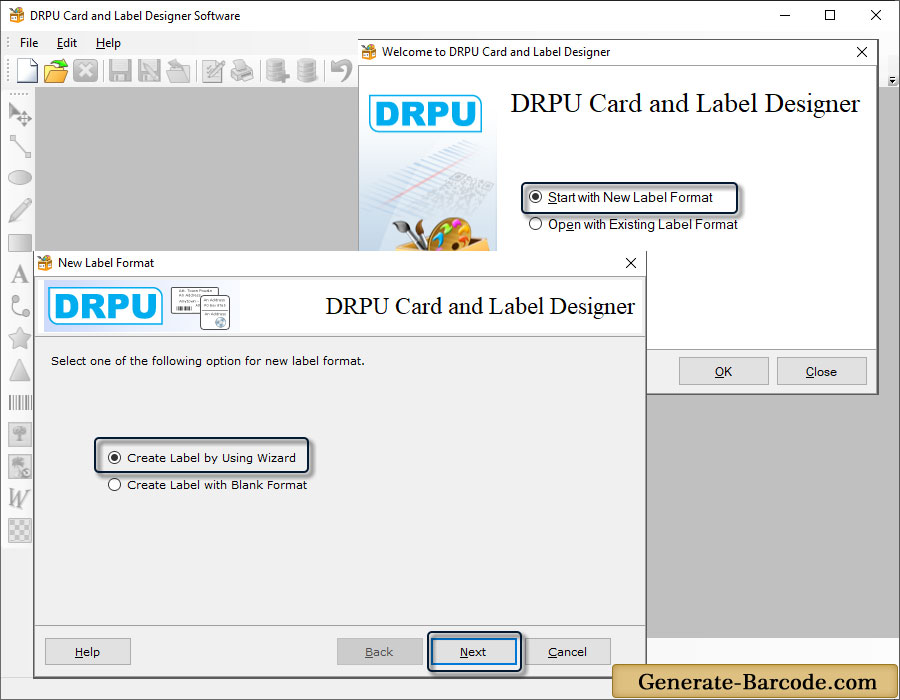Screen dimensions: 900x700
Task: Select the Text tool letter A
Action: coord(20,274)
